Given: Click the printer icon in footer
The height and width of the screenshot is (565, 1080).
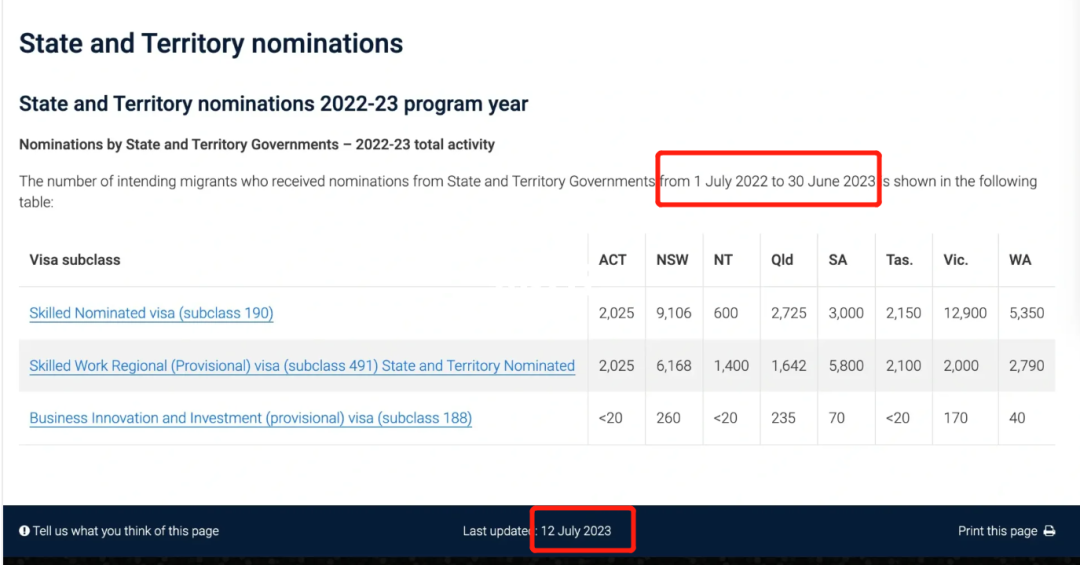Looking at the screenshot, I should 1049,531.
